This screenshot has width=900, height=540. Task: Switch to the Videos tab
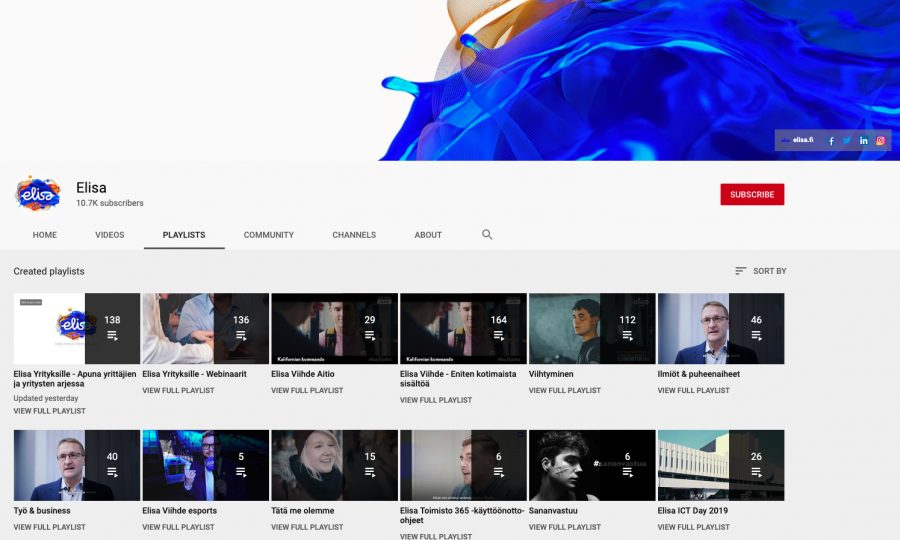click(x=110, y=235)
